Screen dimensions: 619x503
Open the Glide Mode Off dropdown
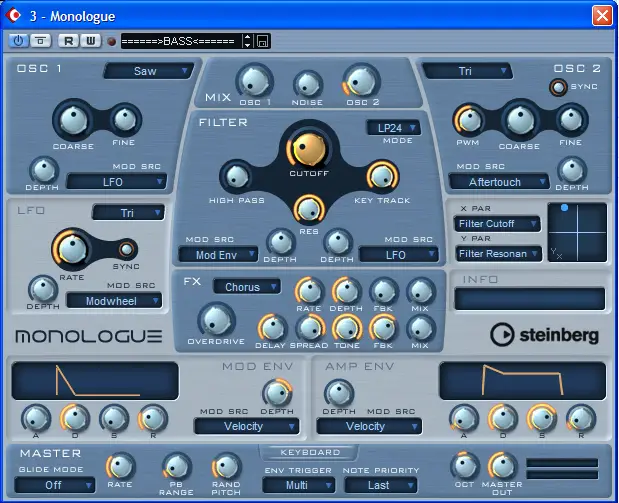[x=55, y=485]
